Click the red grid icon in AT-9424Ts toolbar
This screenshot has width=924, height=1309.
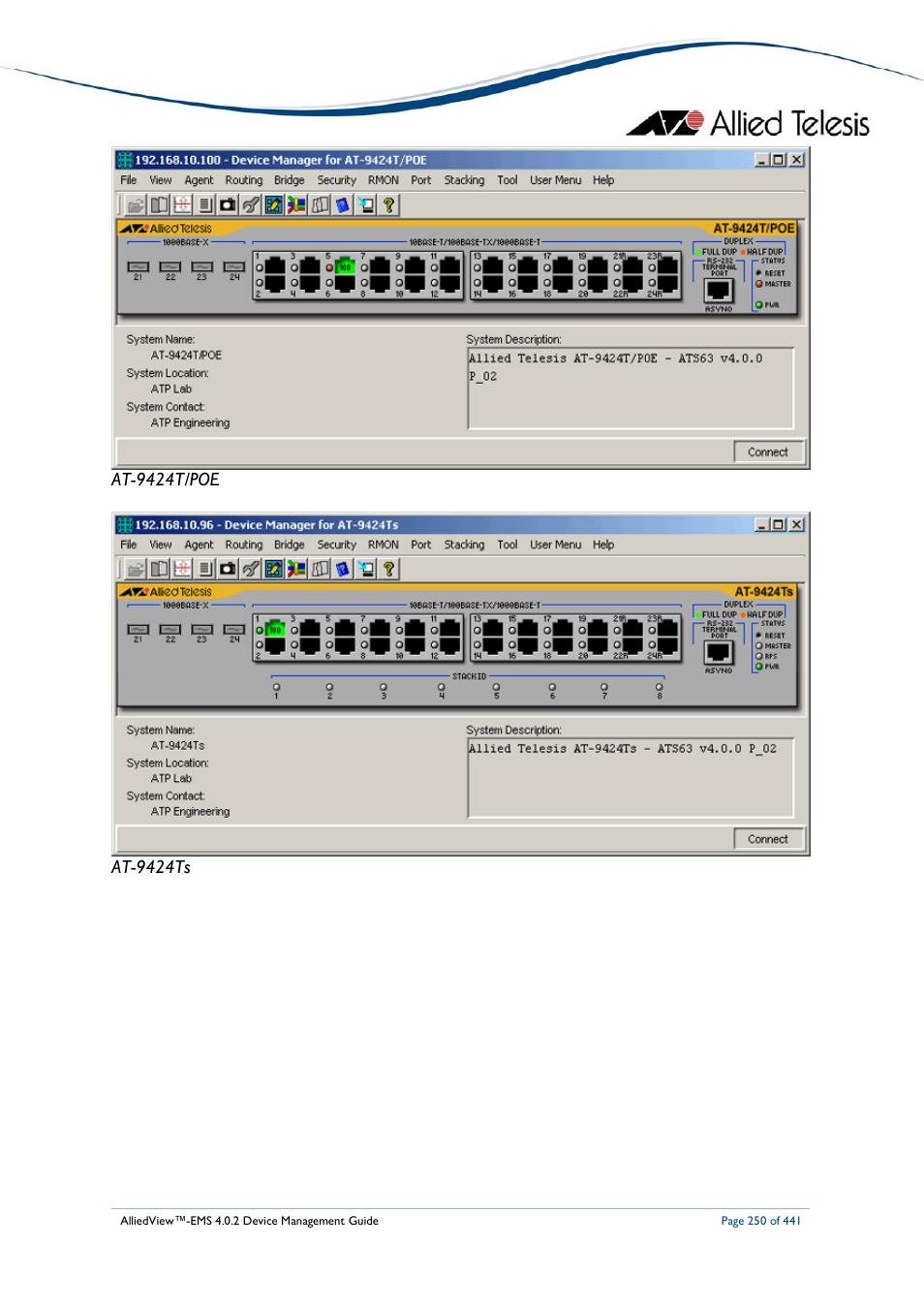coord(182,569)
